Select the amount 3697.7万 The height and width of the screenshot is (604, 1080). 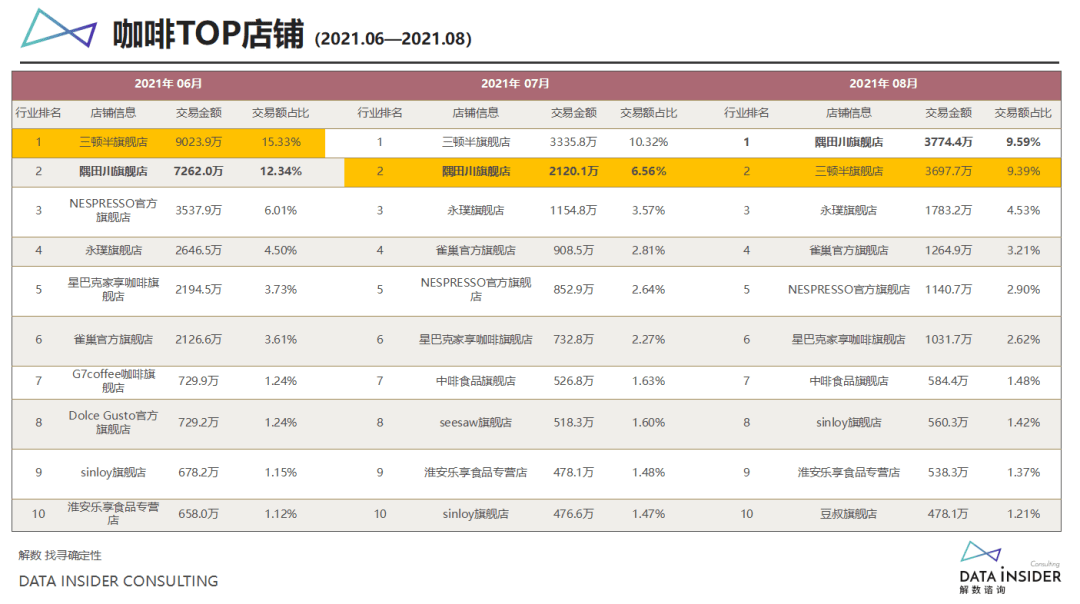(x=948, y=171)
